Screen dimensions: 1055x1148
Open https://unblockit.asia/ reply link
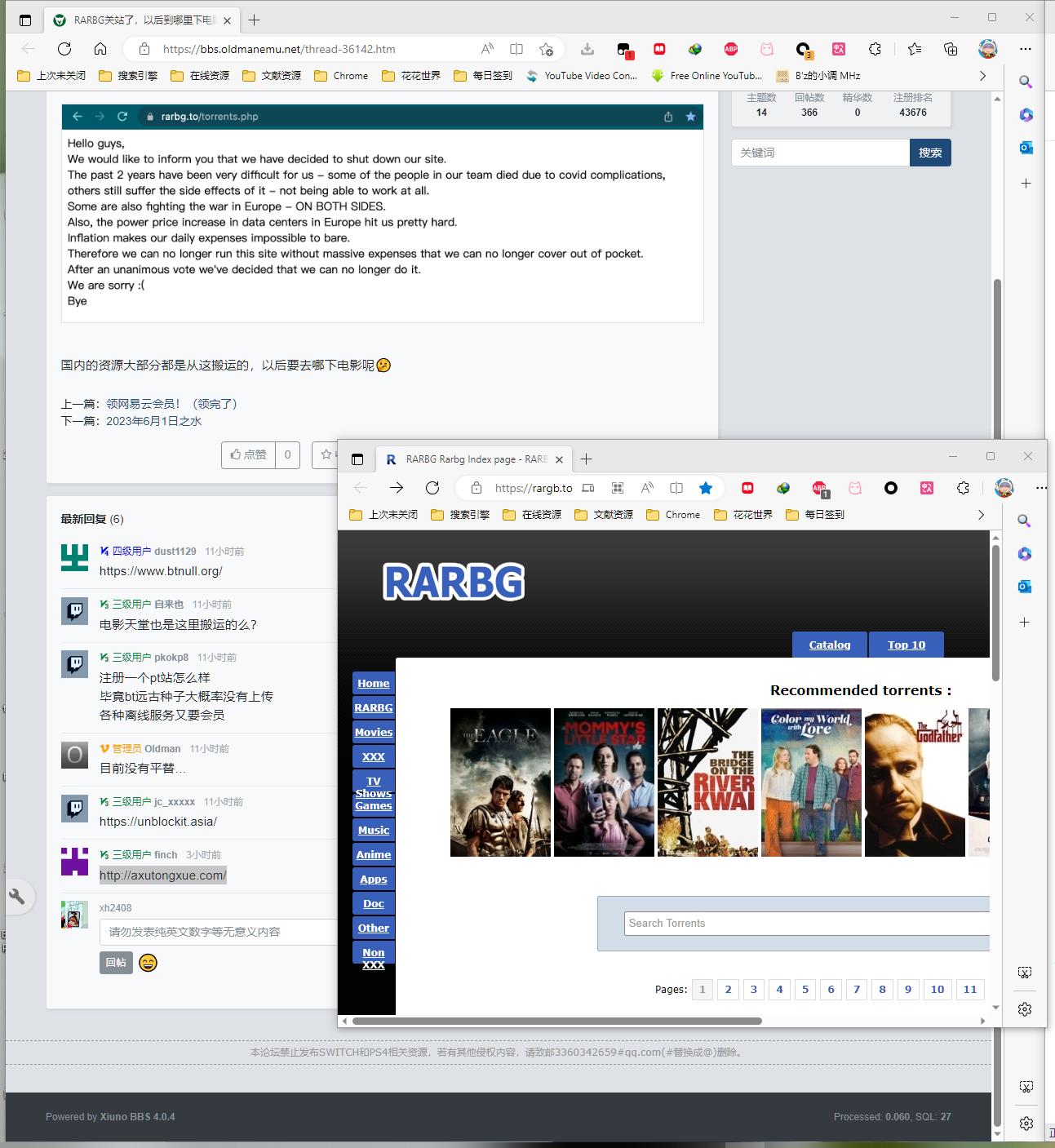click(158, 822)
